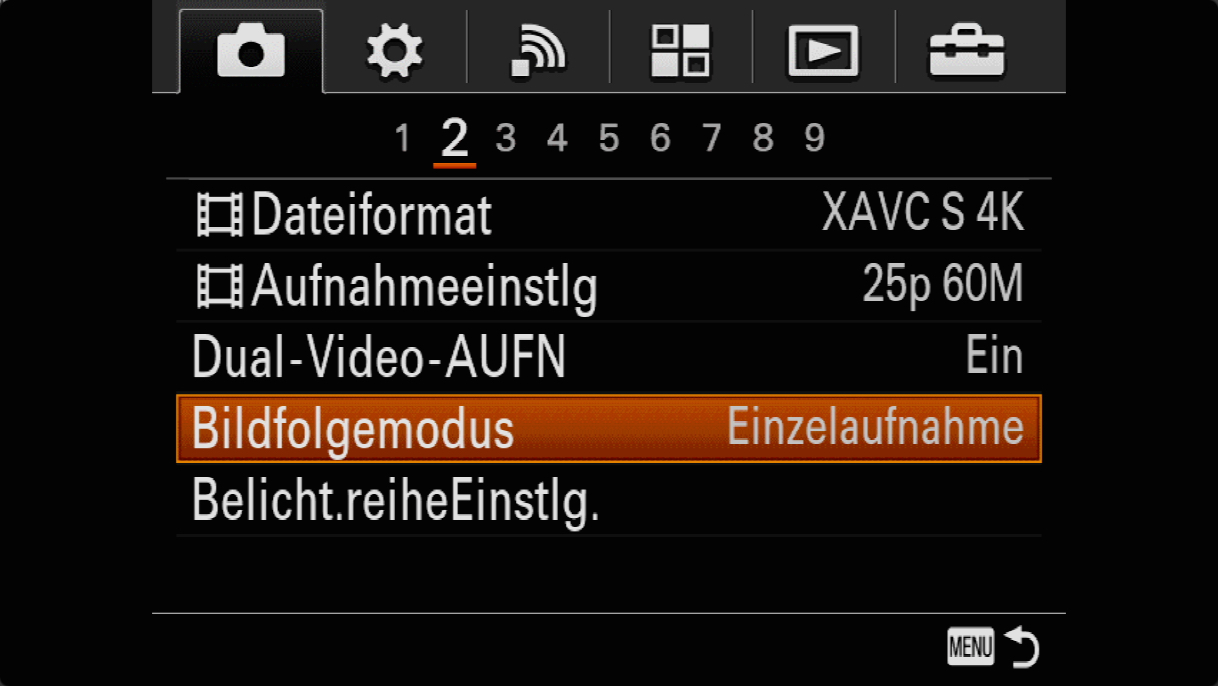Open the toolbox setup tab
1218x686 pixels.
click(x=966, y=51)
